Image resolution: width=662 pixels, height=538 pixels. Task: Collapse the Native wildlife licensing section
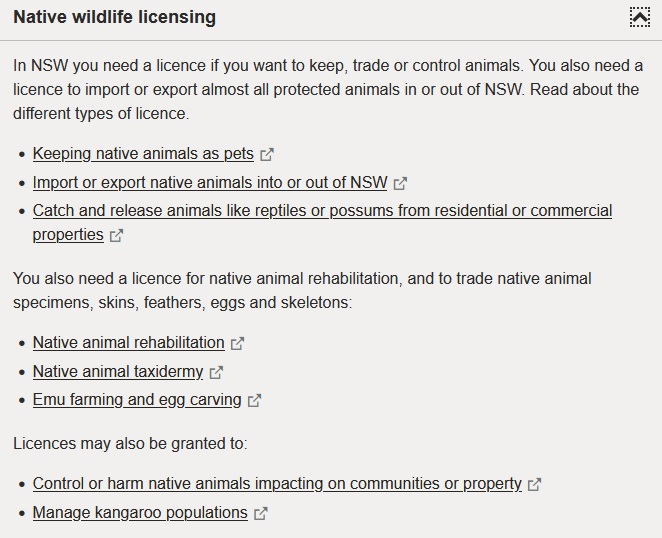tap(639, 17)
